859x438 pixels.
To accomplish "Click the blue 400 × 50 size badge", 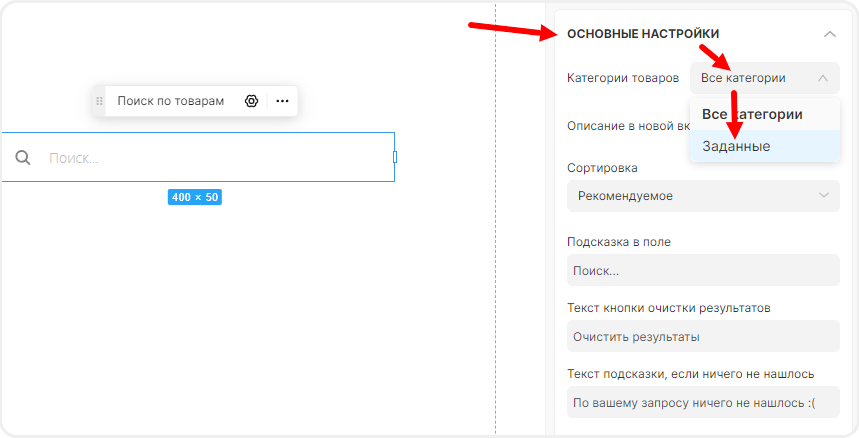I will point(194,197).
